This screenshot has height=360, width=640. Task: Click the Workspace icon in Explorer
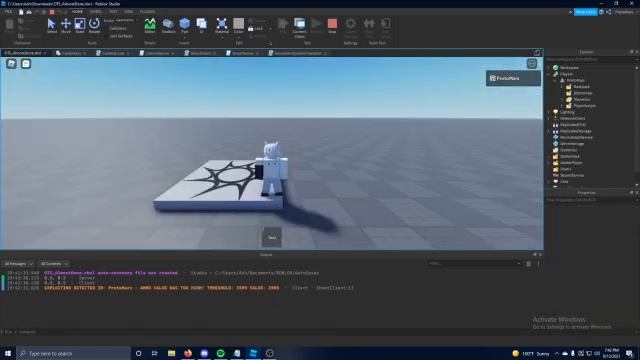point(556,68)
